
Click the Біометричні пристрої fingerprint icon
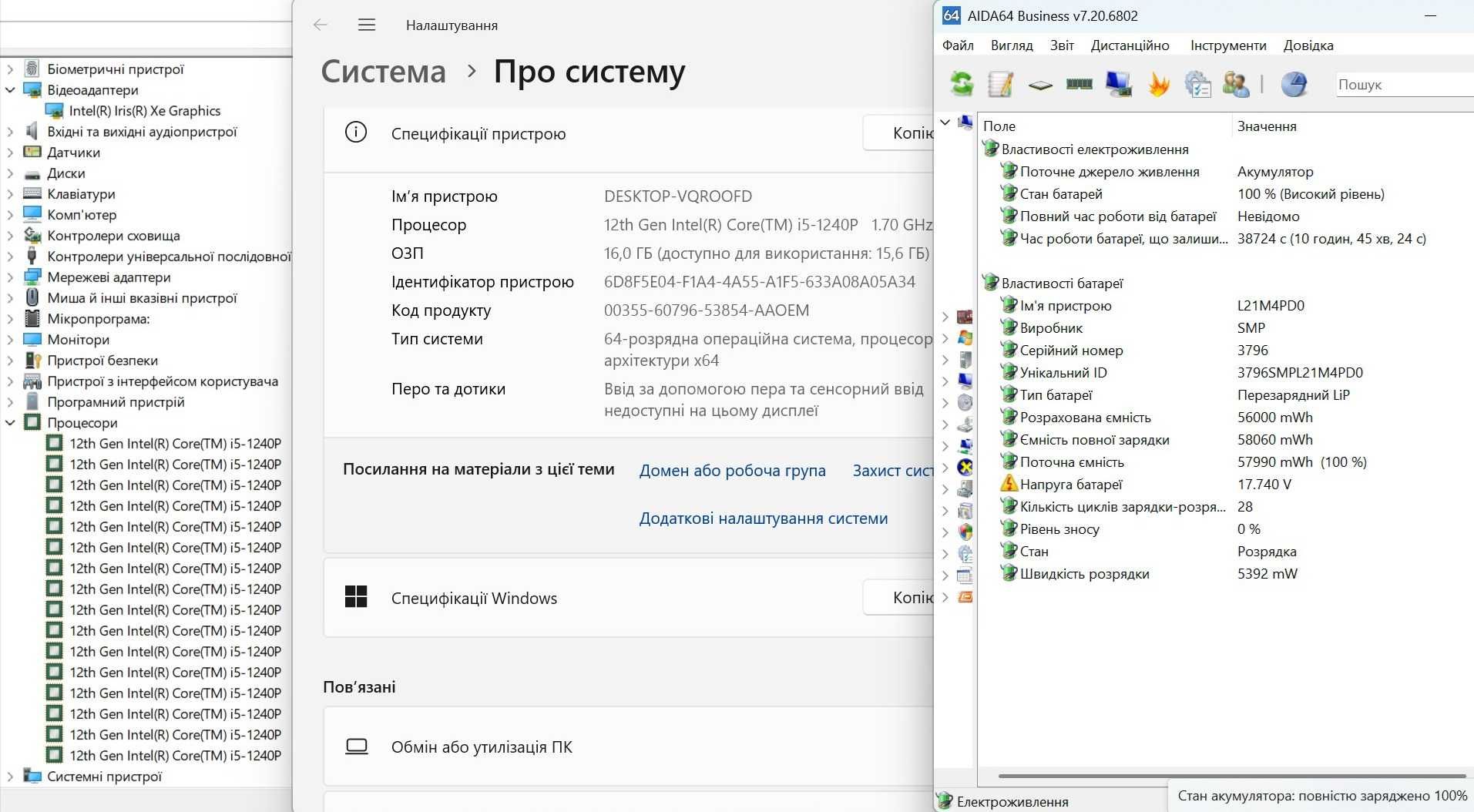pos(32,69)
